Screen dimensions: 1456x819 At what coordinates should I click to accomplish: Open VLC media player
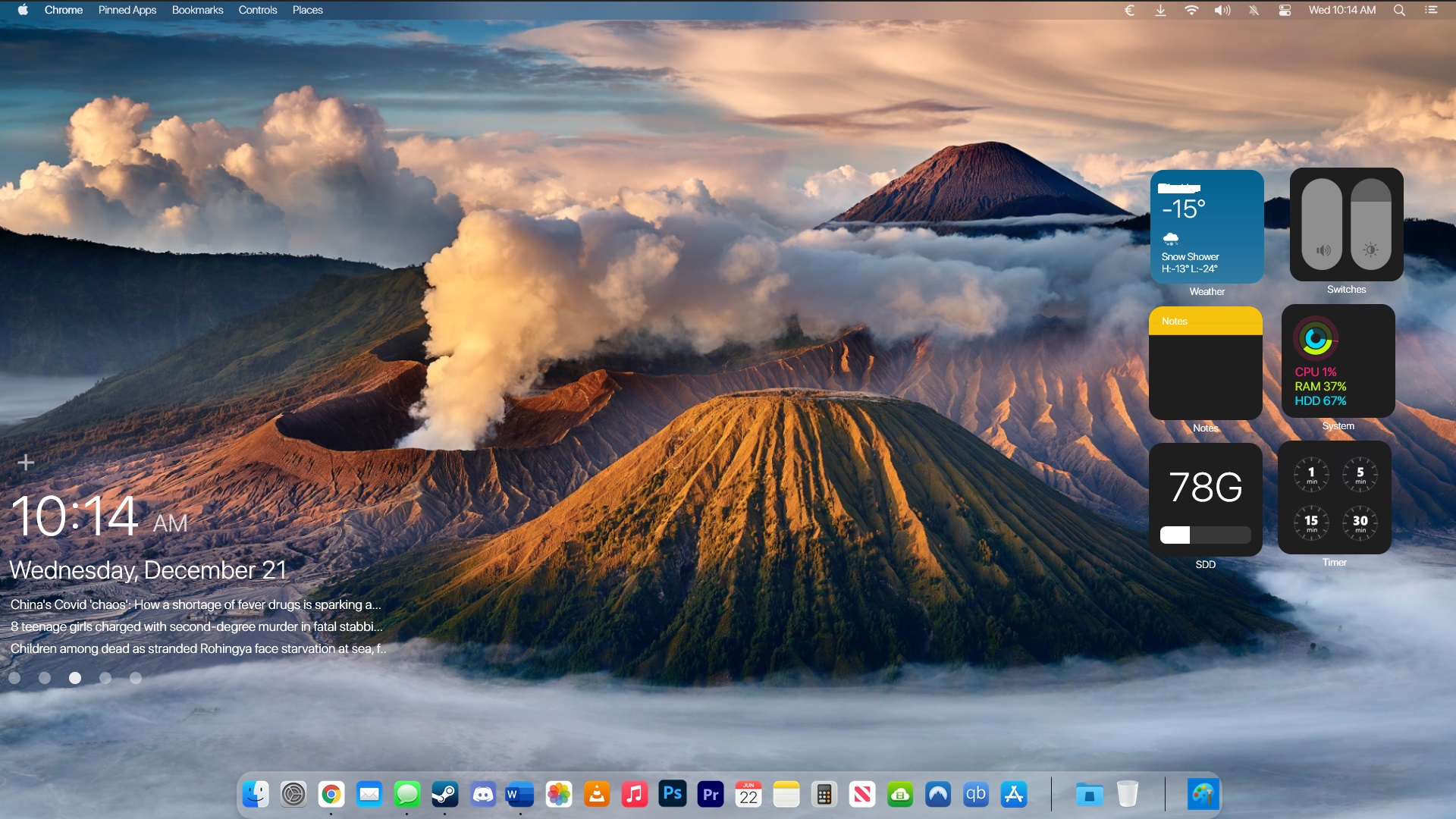[x=597, y=794]
